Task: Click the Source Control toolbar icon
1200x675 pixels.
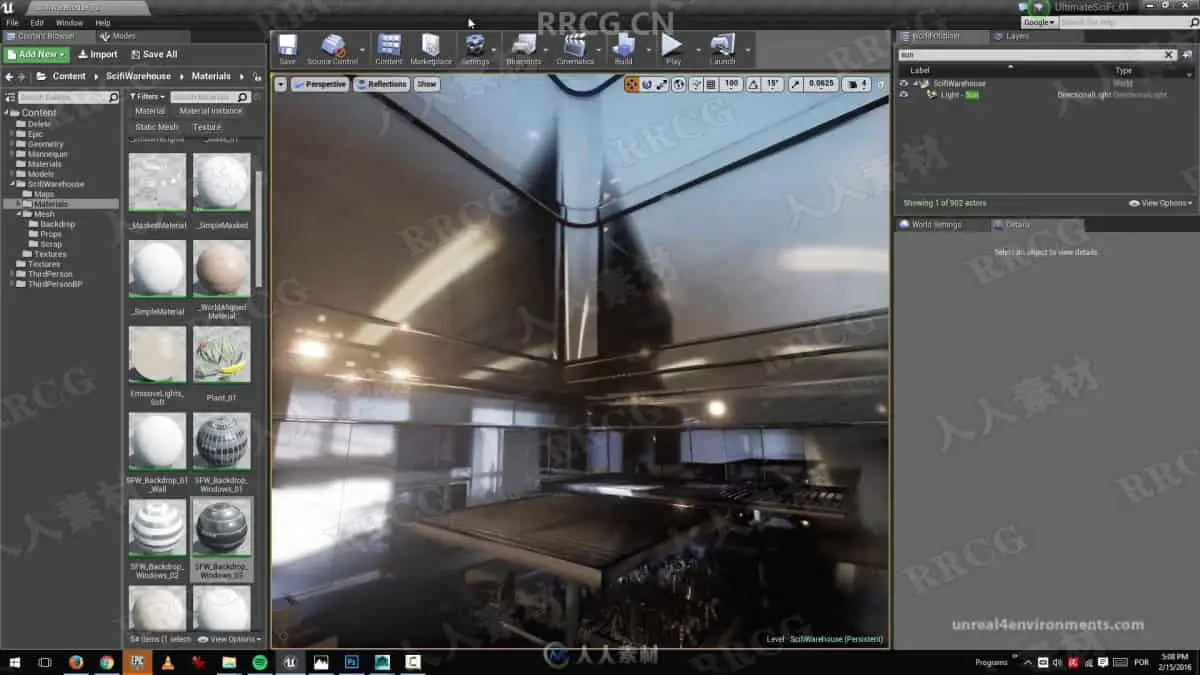Action: [332, 47]
